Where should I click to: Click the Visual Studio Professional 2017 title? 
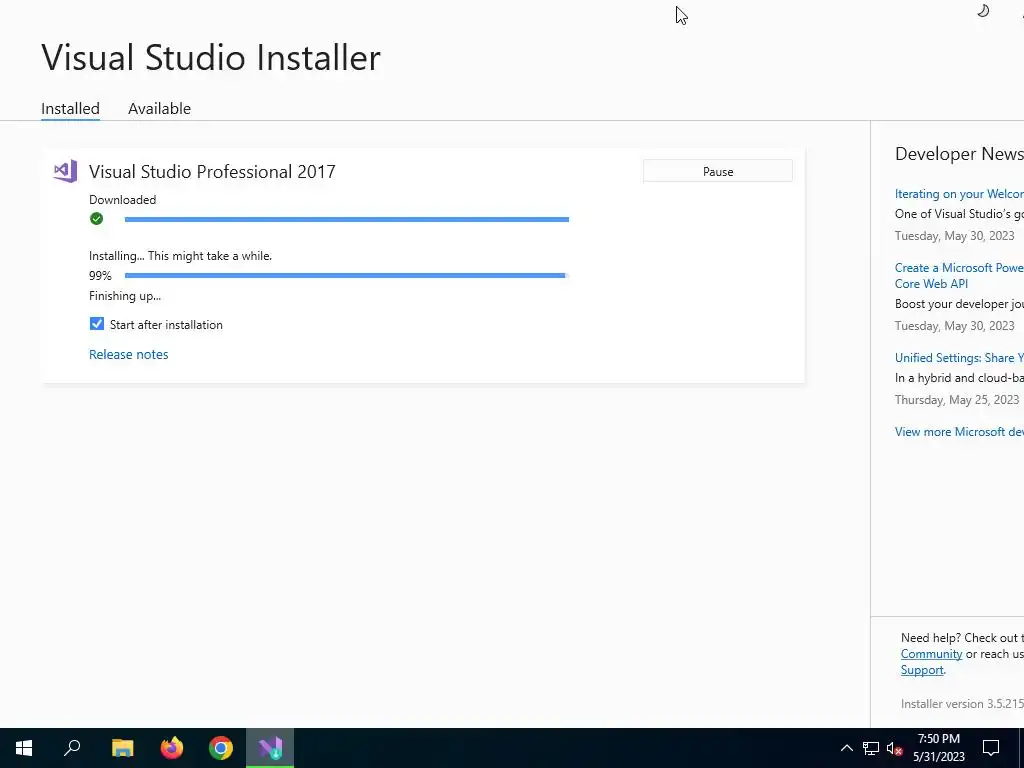click(x=212, y=172)
